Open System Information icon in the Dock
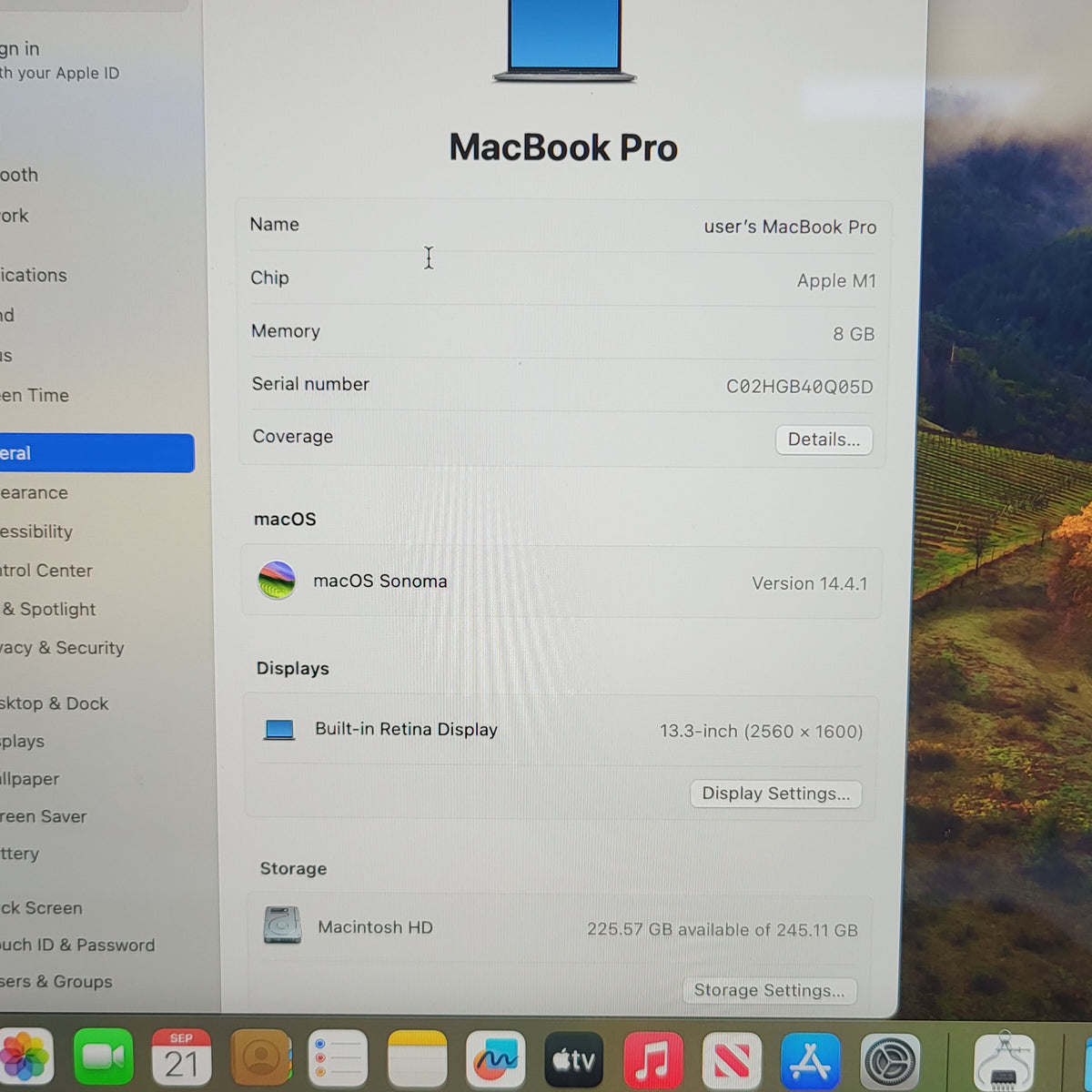Screen dimensions: 1092x1092 [x=1004, y=1061]
